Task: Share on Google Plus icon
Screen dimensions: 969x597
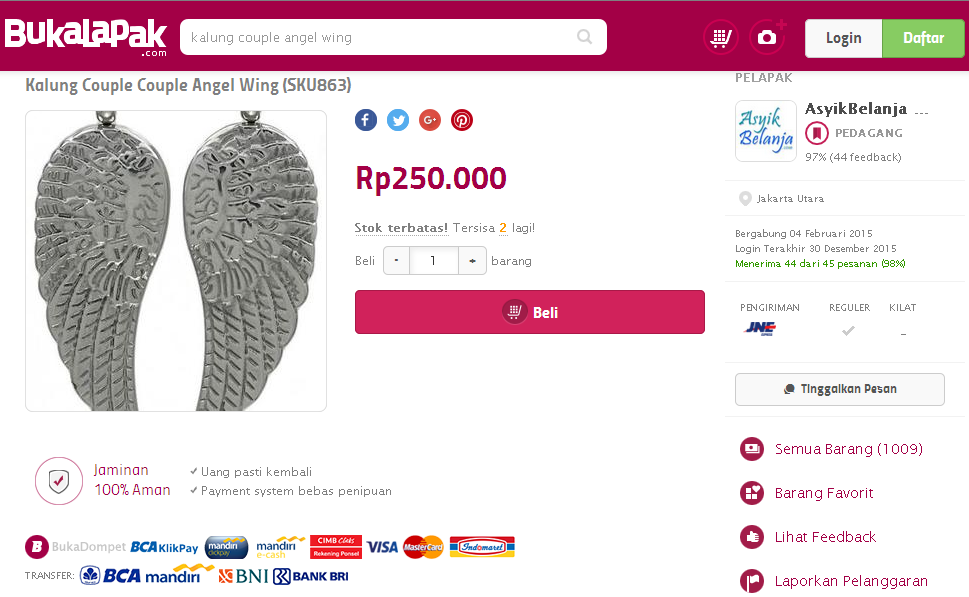Action: [430, 120]
